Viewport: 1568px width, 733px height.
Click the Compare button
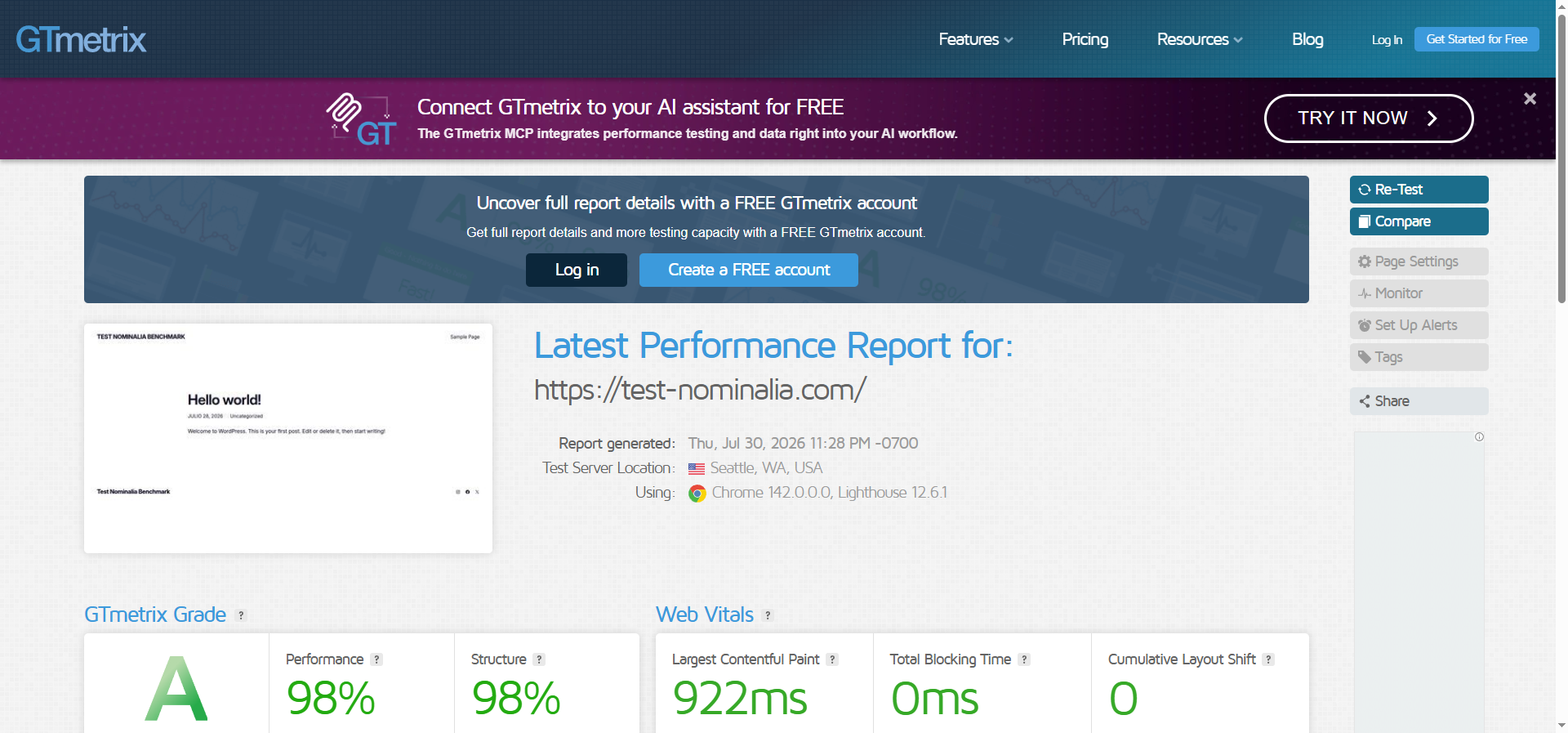pos(1419,221)
